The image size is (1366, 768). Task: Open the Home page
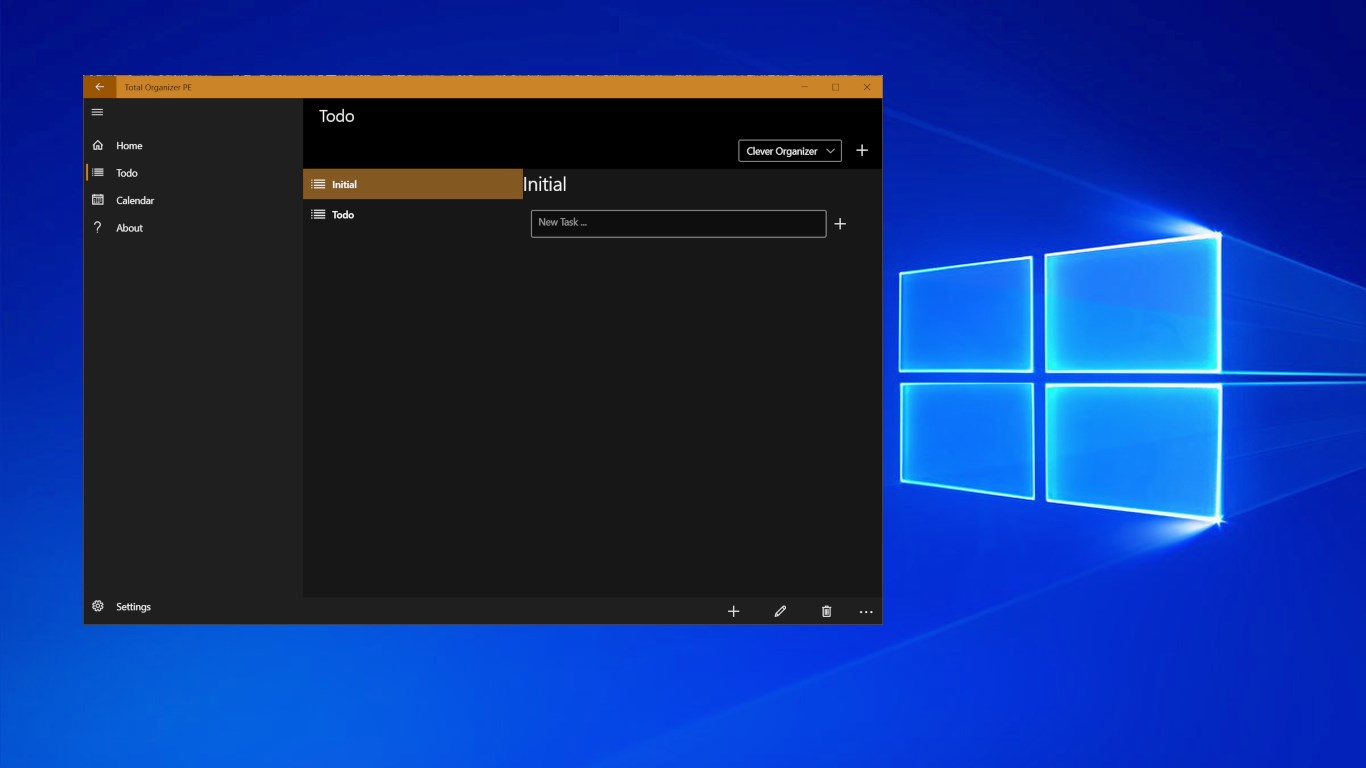[193, 146]
